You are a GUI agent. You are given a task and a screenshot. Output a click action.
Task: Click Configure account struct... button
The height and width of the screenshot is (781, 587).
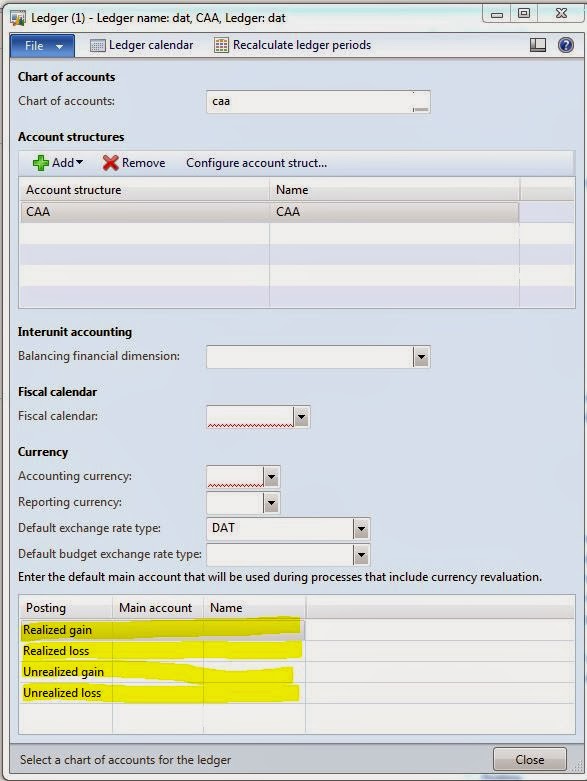[x=256, y=163]
